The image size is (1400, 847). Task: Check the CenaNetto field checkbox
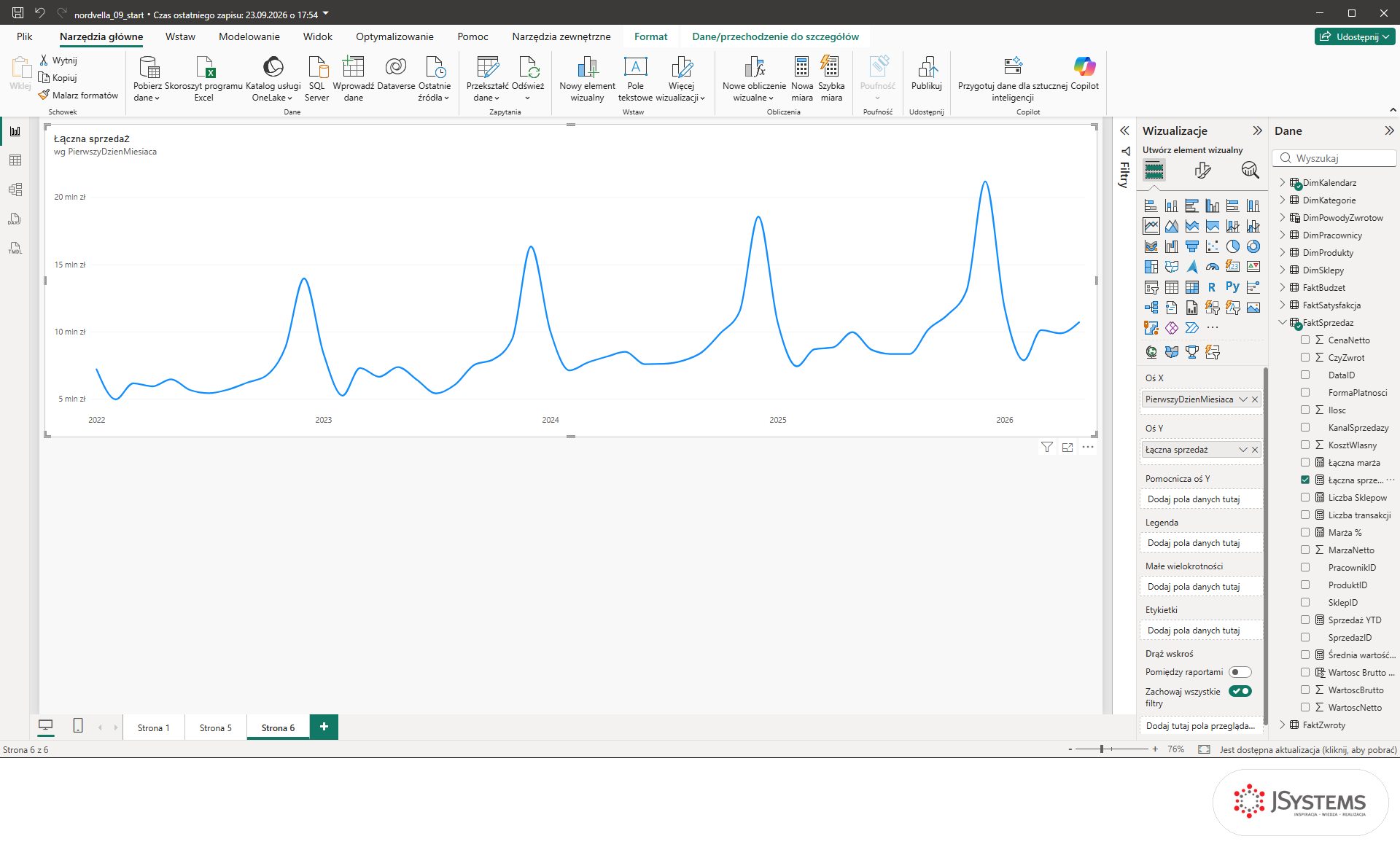(x=1305, y=340)
